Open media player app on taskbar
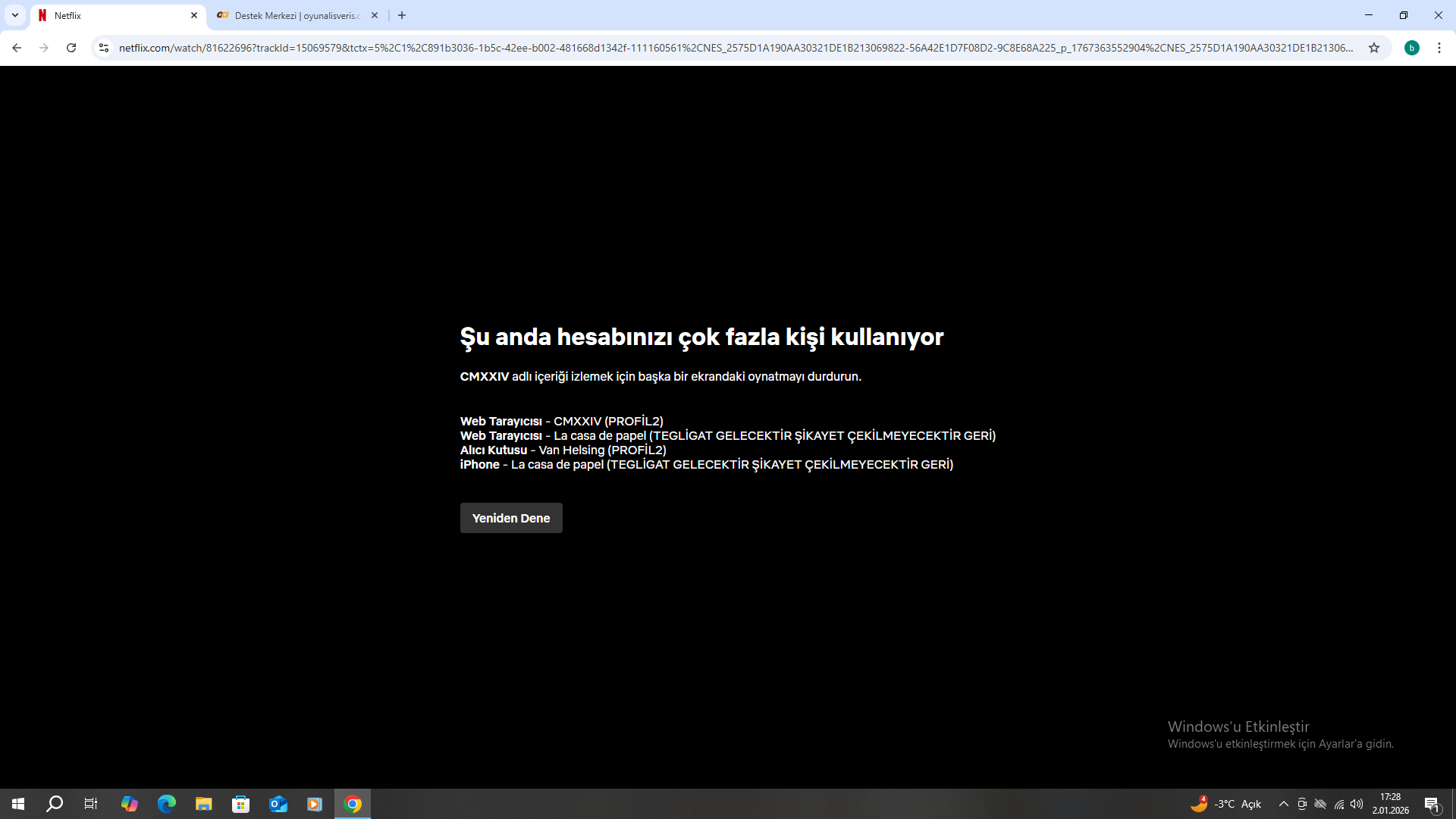 [315, 804]
